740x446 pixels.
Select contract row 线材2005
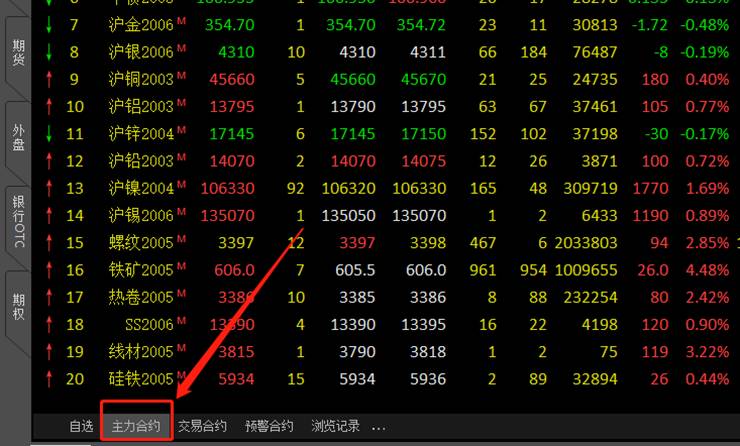point(386,352)
